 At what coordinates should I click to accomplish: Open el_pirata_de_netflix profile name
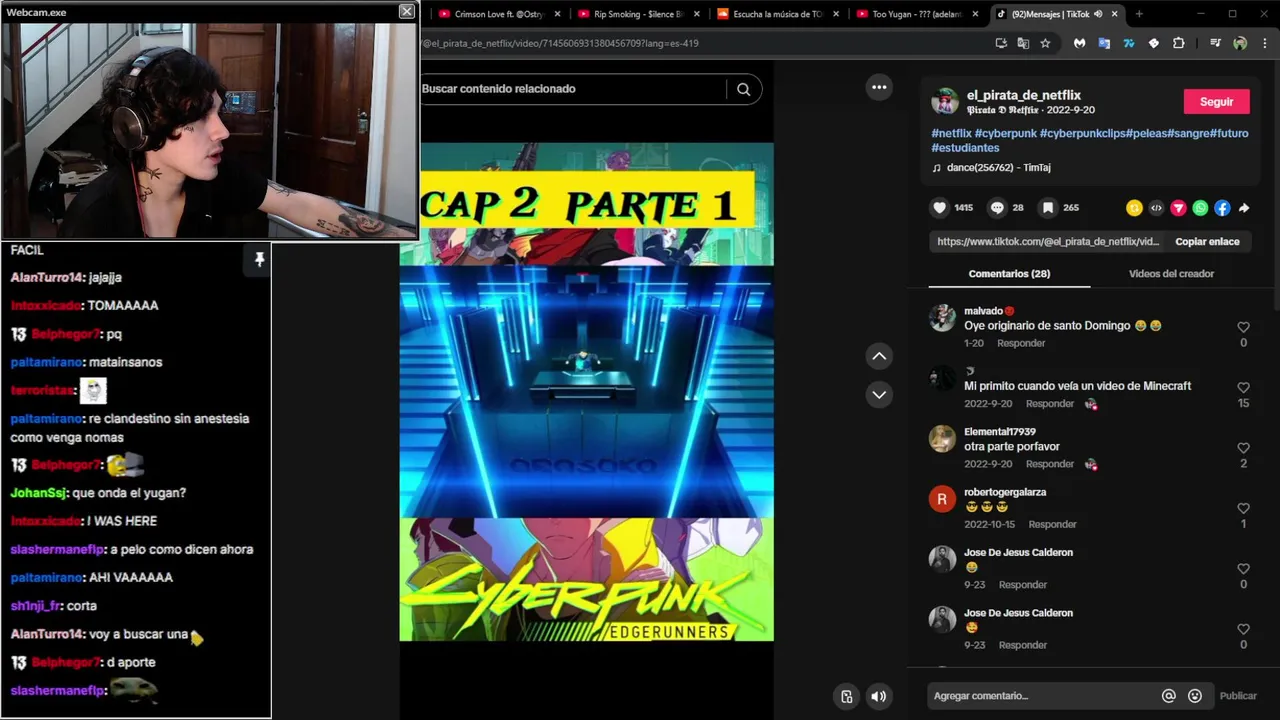pyautogui.click(x=1023, y=96)
